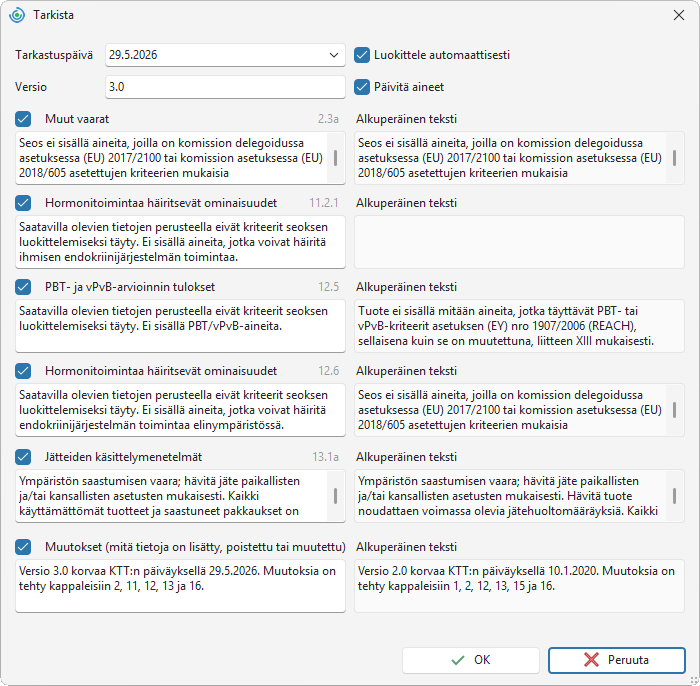Image resolution: width=700 pixels, height=686 pixels.
Task: Confirm with the OK button
Action: coord(471,660)
